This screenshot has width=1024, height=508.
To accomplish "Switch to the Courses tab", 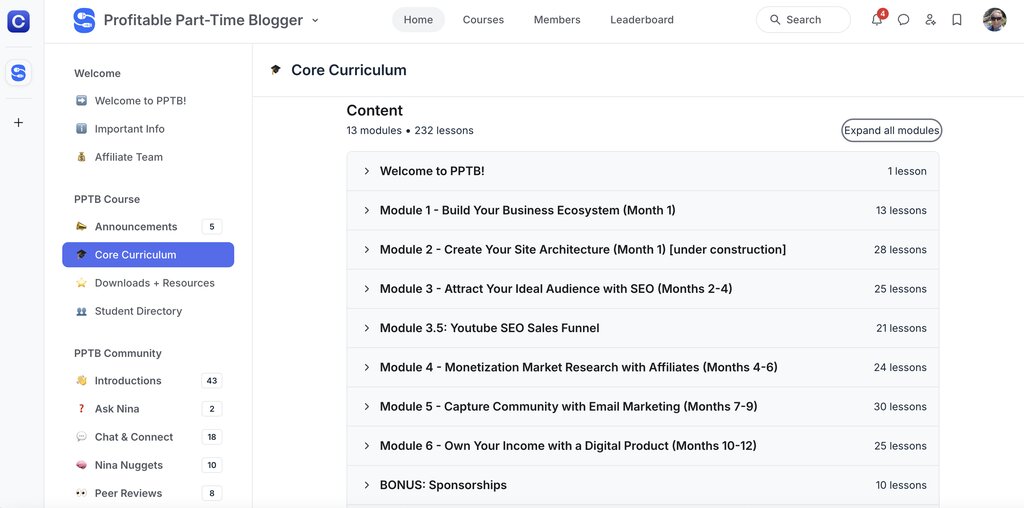I will point(483,20).
